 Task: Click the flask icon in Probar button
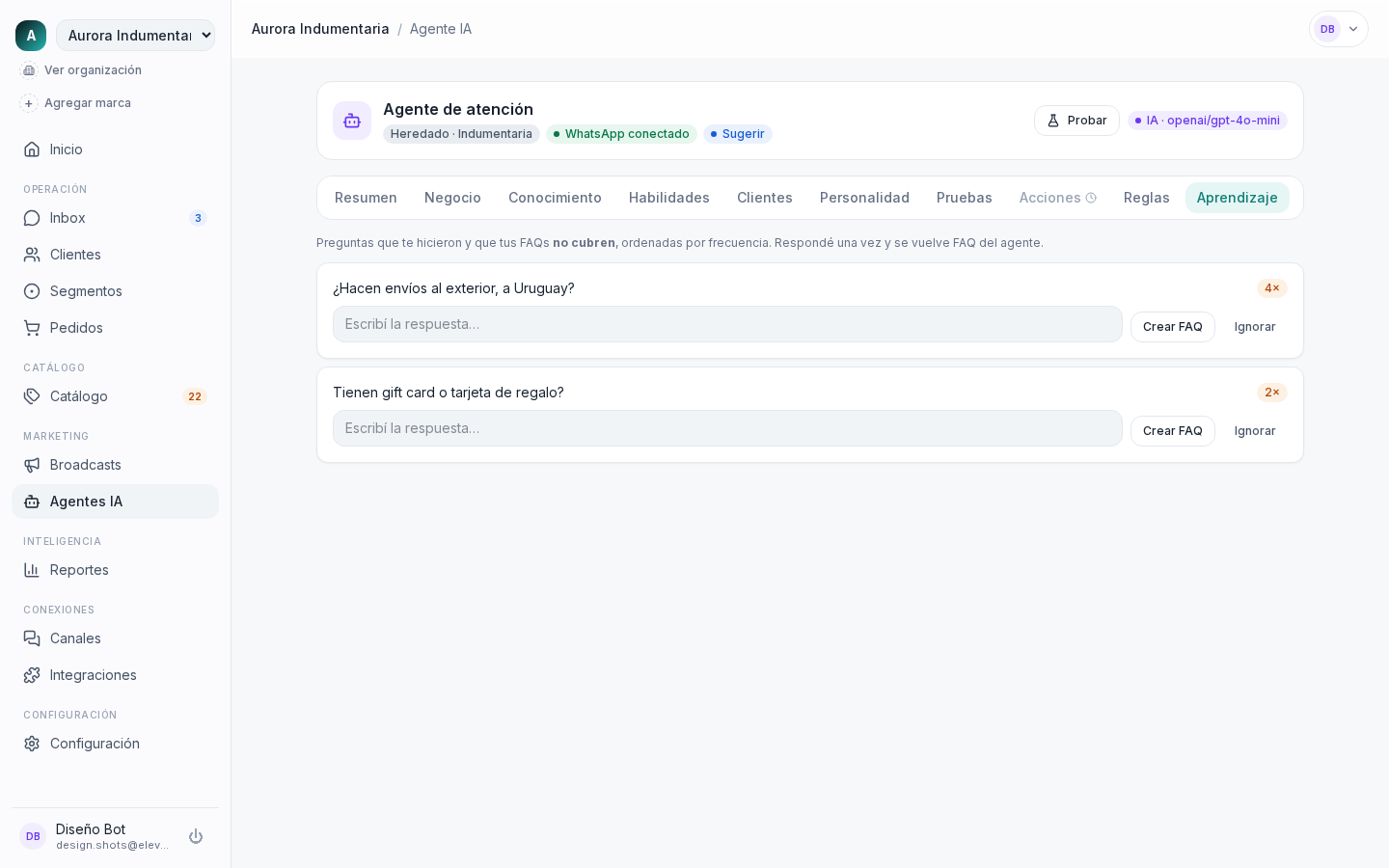[x=1053, y=121]
